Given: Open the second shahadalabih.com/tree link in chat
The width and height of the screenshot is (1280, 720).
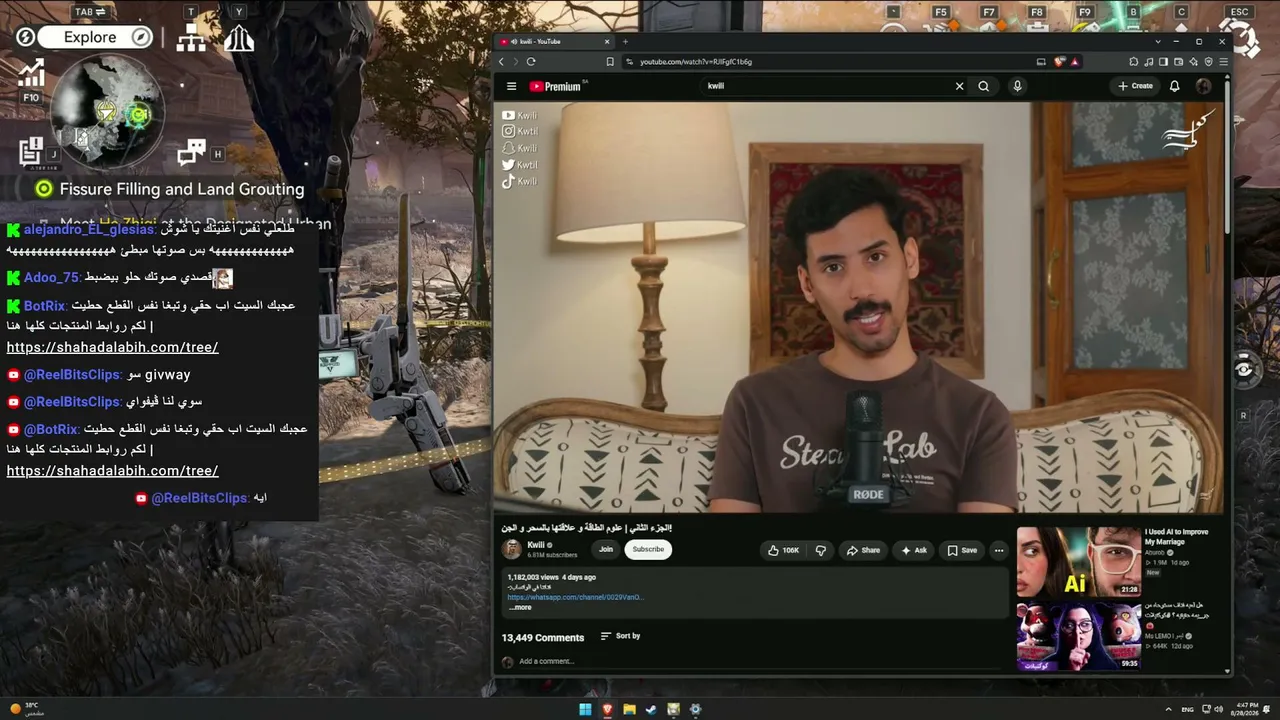Looking at the screenshot, I should [112, 470].
